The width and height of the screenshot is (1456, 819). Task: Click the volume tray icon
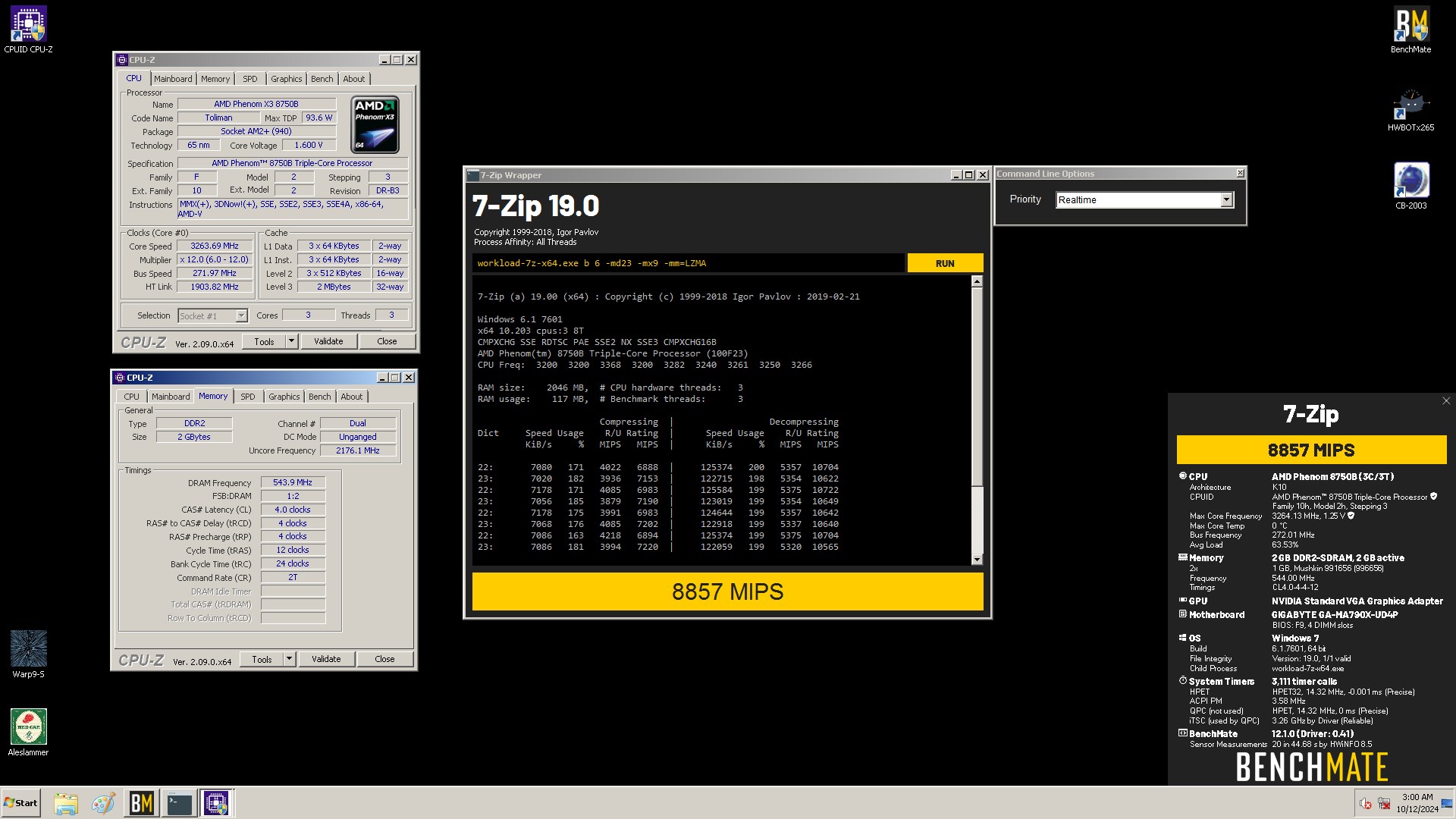click(1365, 804)
